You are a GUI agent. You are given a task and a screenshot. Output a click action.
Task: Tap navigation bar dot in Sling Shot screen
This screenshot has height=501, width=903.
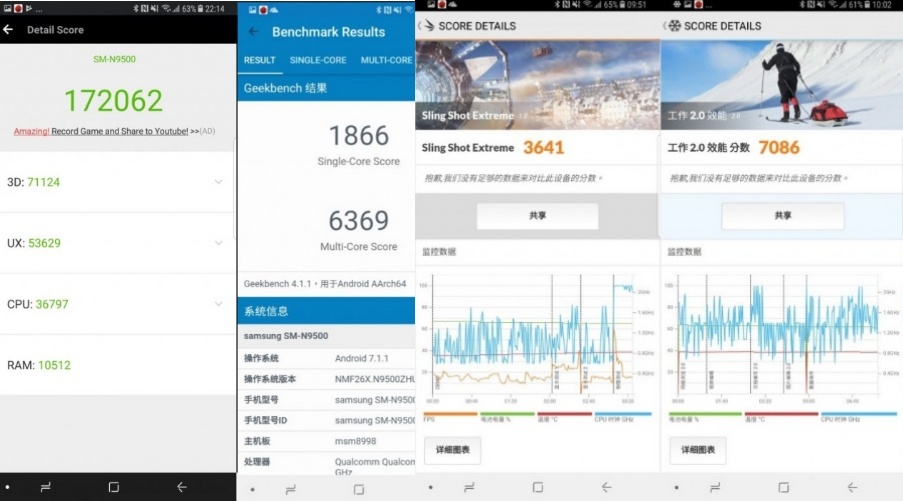point(430,487)
